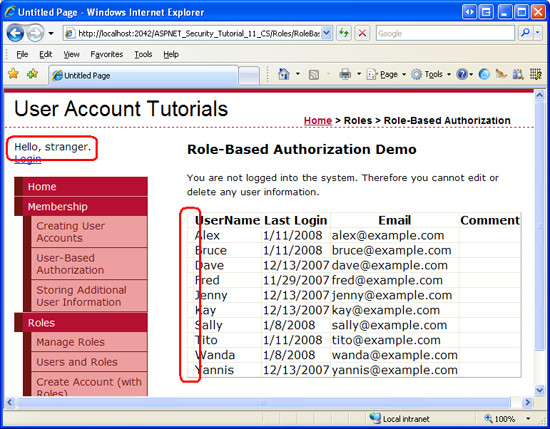Open the zoom level 100% dropdown

(528, 418)
